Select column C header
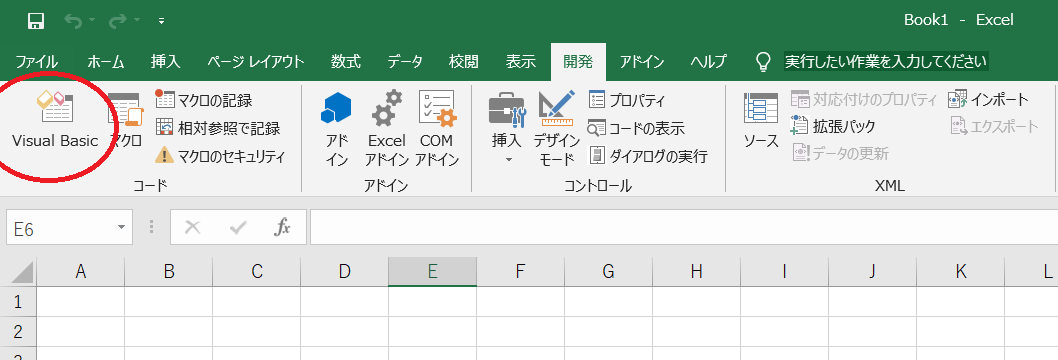1058x360 pixels. click(x=256, y=272)
